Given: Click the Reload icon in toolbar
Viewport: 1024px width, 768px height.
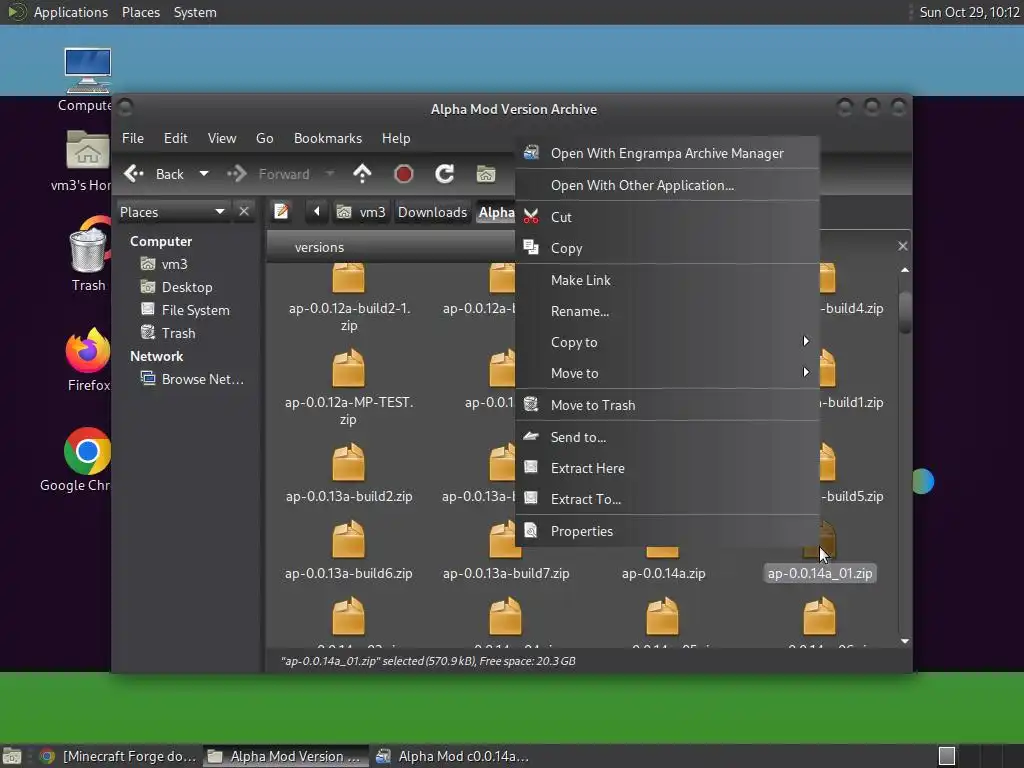Looking at the screenshot, I should (445, 174).
